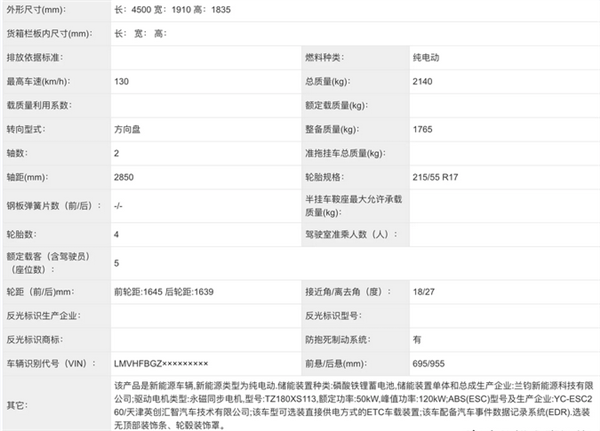Select overhang value 695/955
Viewport: 600px width, 431px height.
pyautogui.click(x=429, y=364)
